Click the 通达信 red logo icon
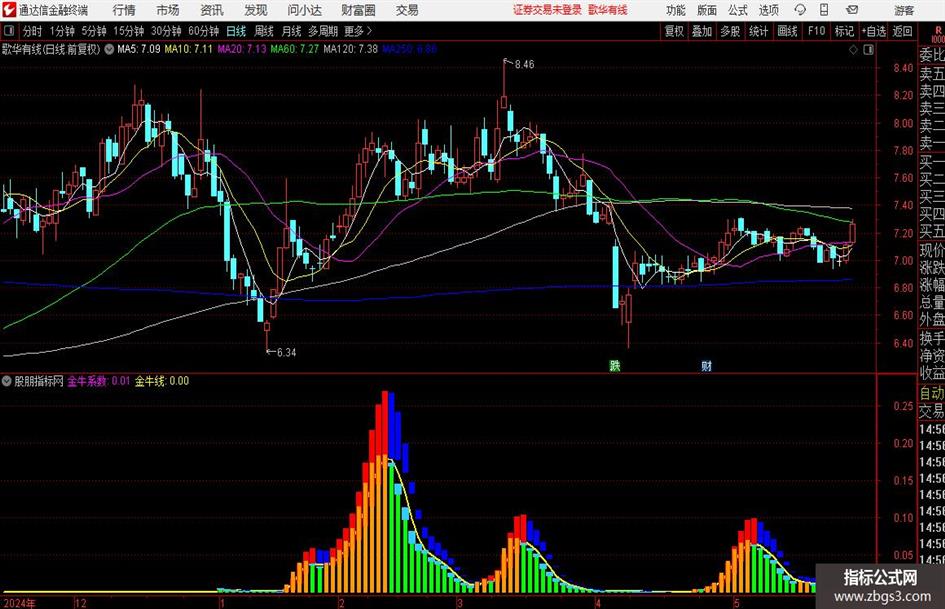Screen dimensions: 945x609 8,10
